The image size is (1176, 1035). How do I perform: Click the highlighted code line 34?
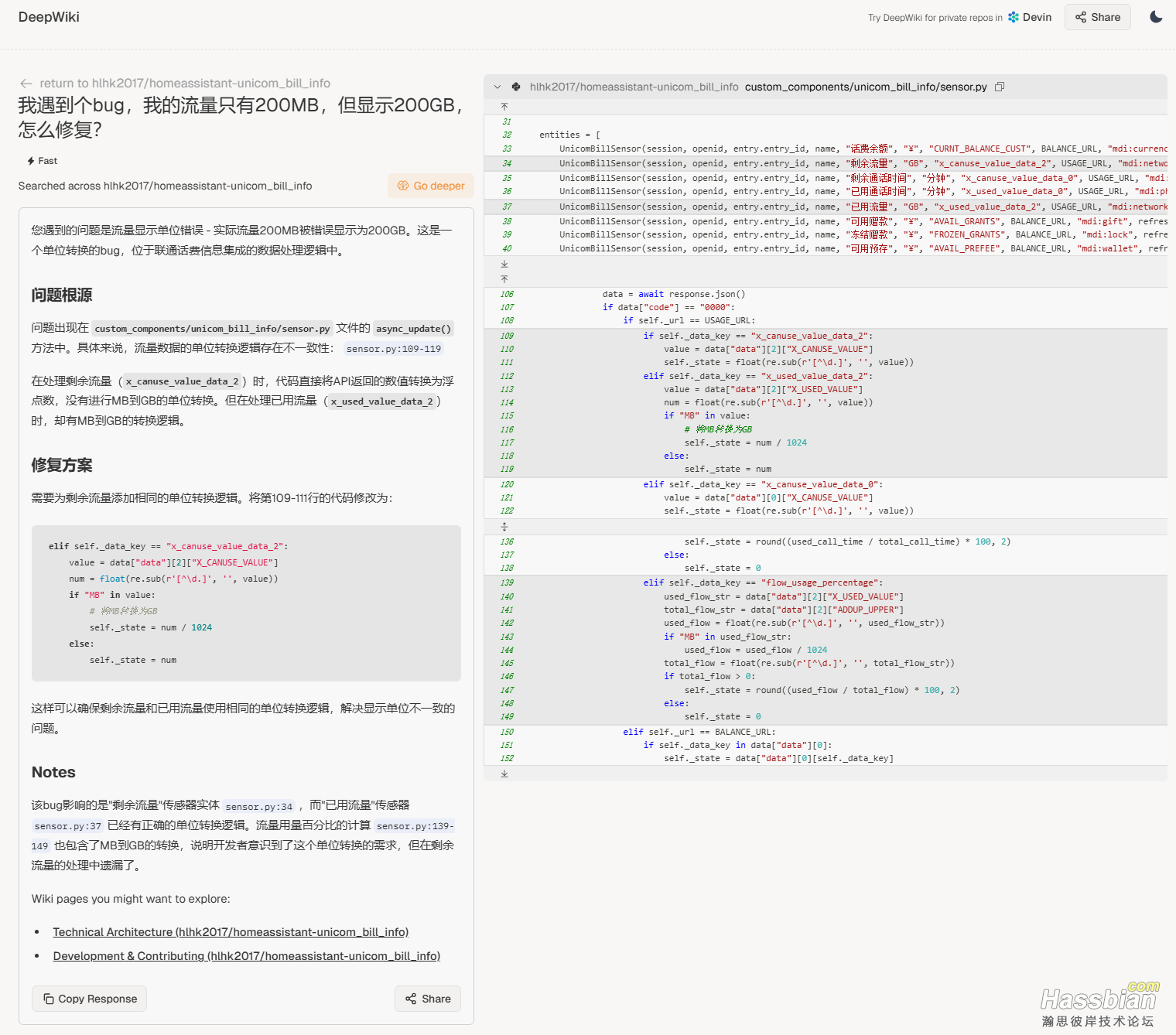pos(826,163)
